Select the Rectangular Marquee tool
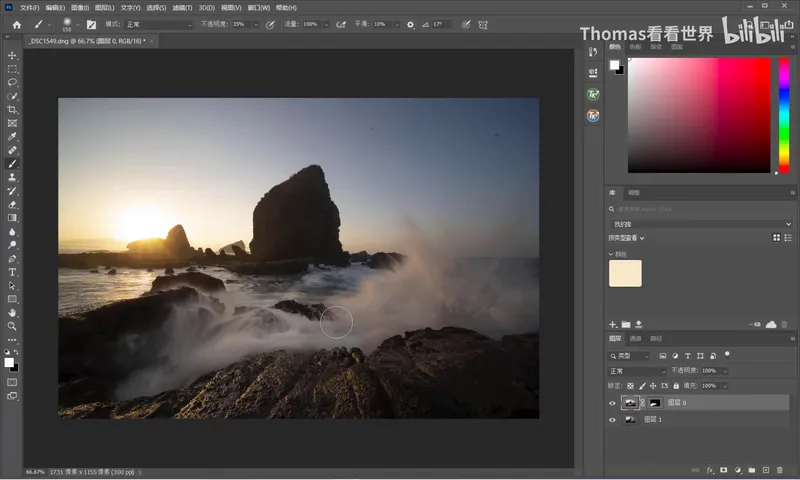This screenshot has height=480, width=800. 12,69
